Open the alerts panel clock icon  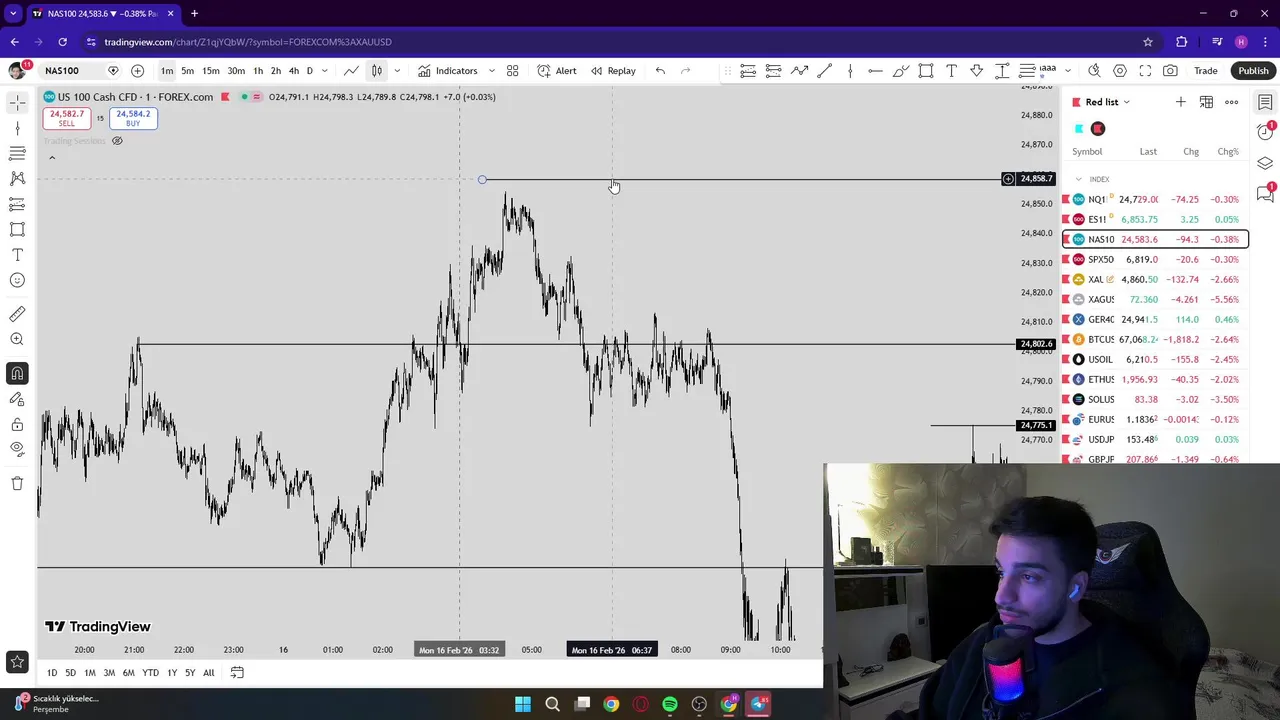(x=1265, y=132)
